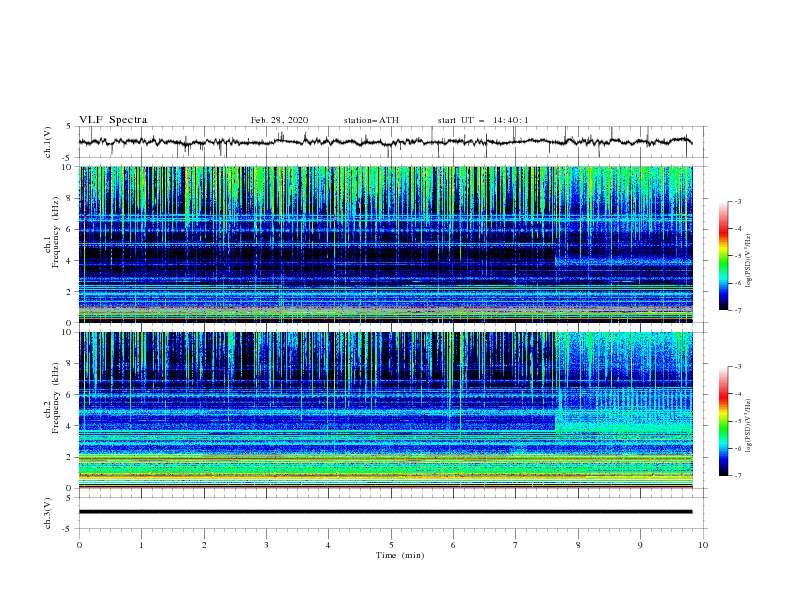Image resolution: width=792 pixels, height=612 pixels.
Task: Click the ch.1 voltage waveform trace
Action: pos(385,142)
